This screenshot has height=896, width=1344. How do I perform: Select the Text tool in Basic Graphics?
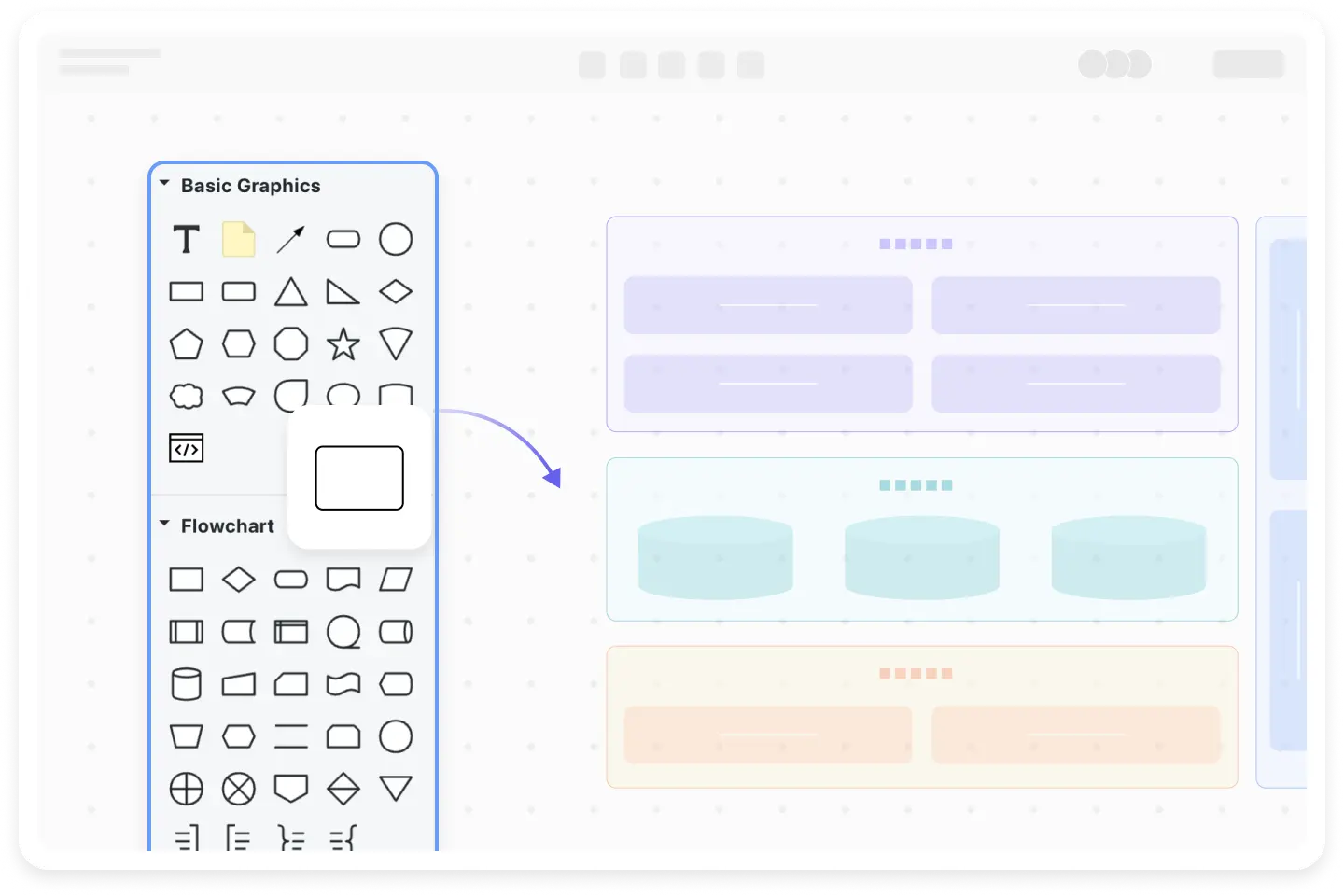pyautogui.click(x=187, y=240)
